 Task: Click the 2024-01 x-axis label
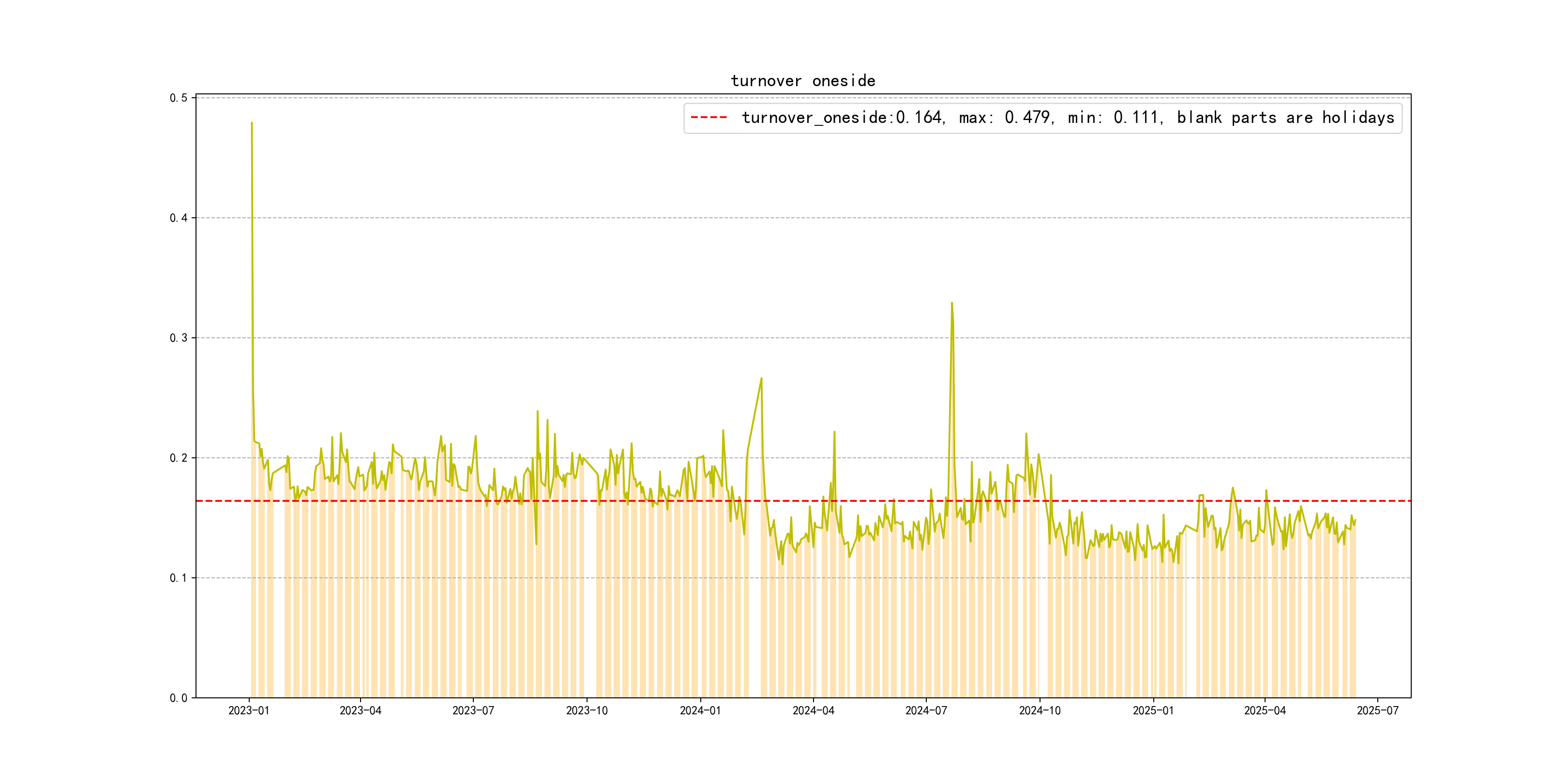[x=700, y=710]
